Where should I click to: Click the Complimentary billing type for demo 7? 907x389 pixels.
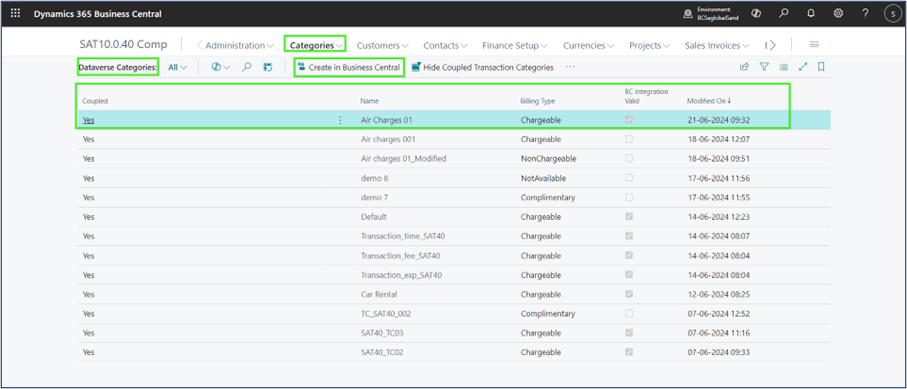[548, 197]
